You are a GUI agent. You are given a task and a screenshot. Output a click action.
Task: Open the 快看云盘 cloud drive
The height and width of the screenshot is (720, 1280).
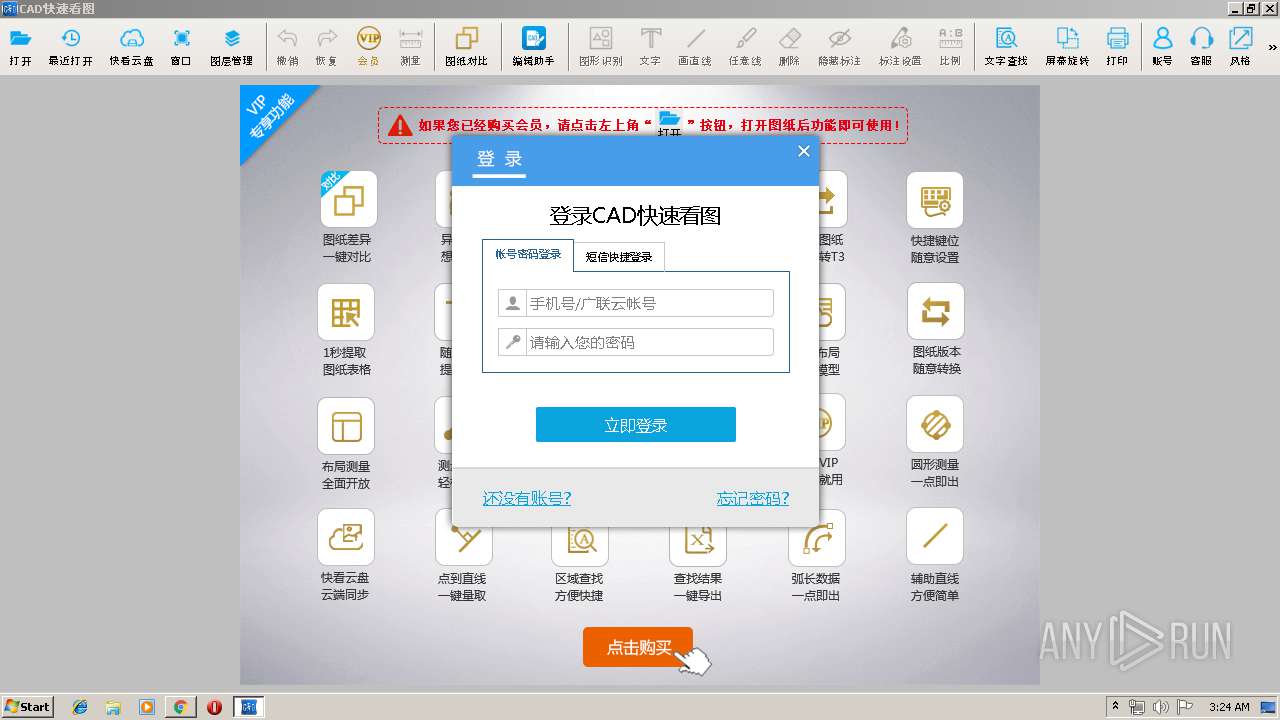(x=132, y=47)
